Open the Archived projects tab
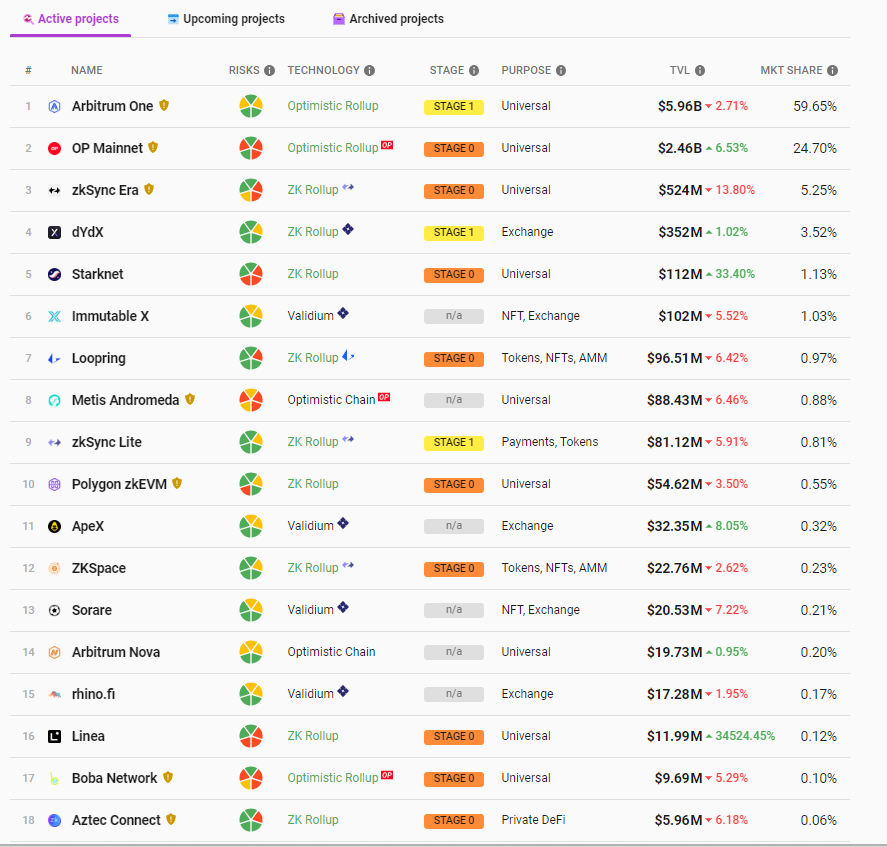The height and width of the screenshot is (847, 887). click(x=388, y=19)
